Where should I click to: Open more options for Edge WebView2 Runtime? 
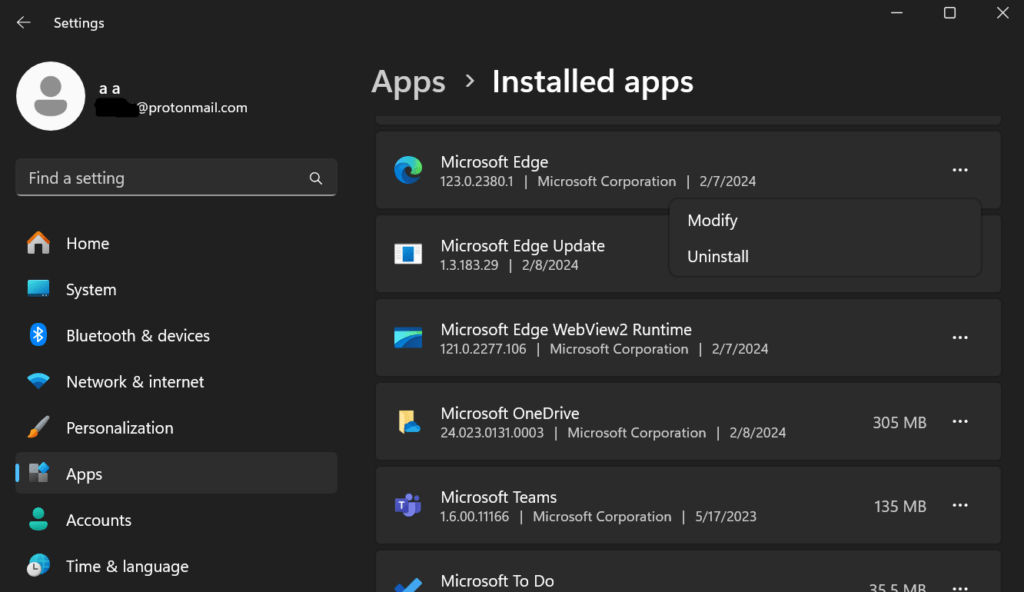tap(960, 337)
